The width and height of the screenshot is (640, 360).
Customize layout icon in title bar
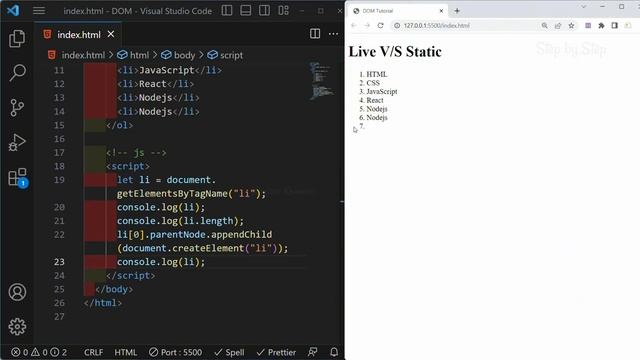coord(283,11)
